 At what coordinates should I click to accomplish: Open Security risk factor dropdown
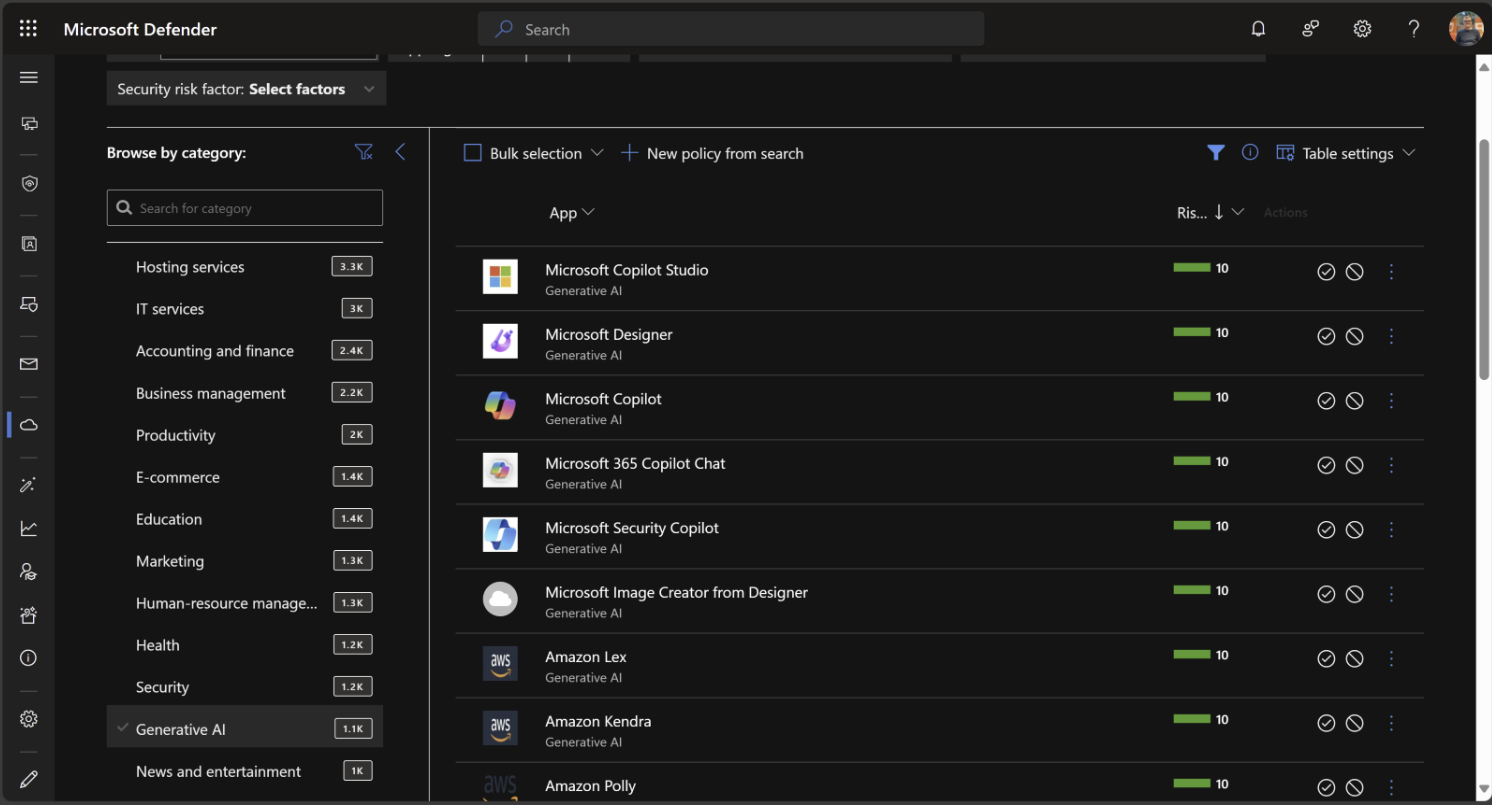click(246, 89)
